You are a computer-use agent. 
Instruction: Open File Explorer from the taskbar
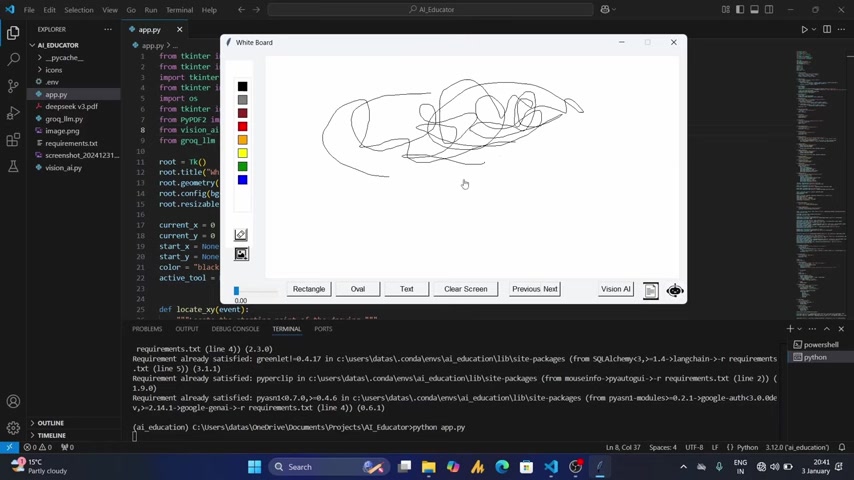[429, 467]
